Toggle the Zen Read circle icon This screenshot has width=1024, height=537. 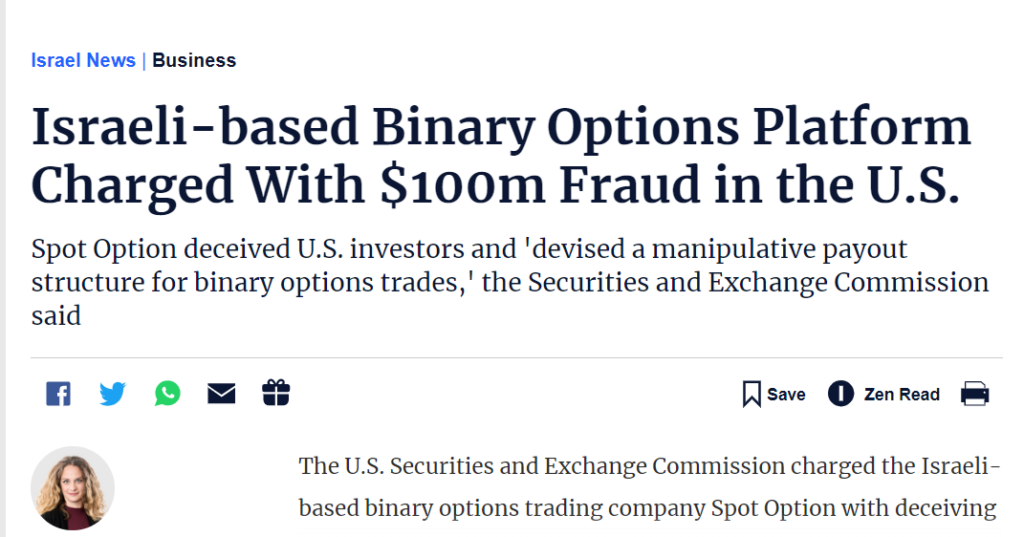click(x=840, y=393)
